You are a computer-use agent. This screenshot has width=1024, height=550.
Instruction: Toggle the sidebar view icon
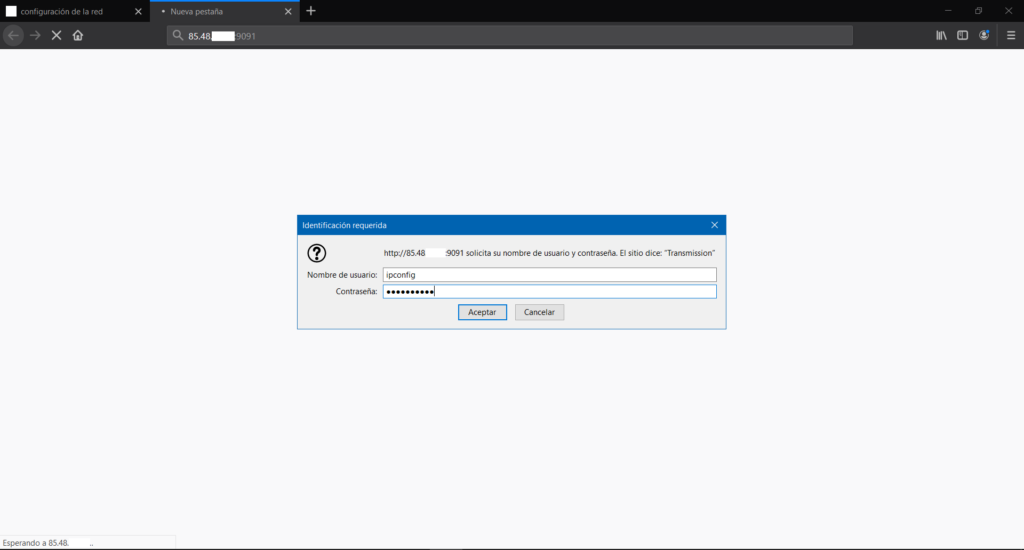962,35
